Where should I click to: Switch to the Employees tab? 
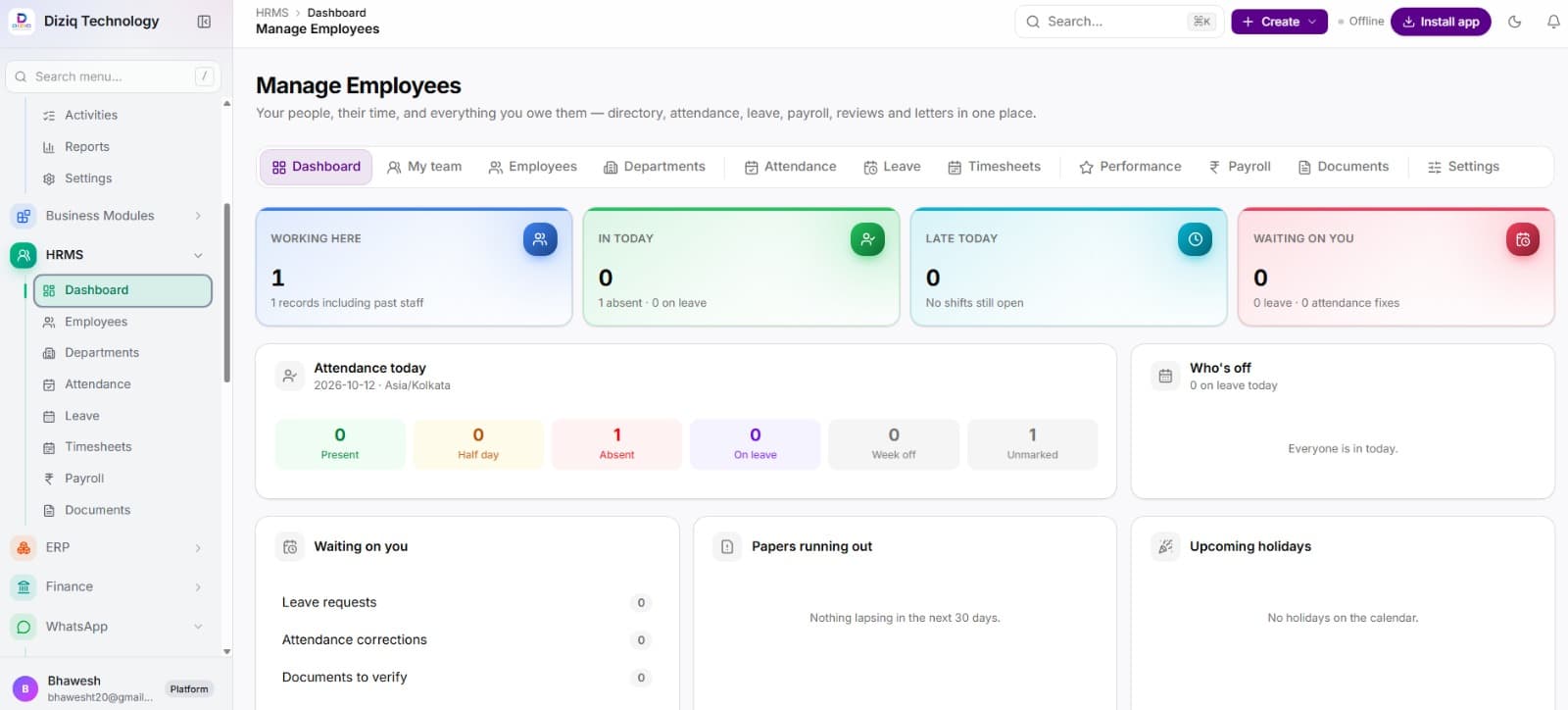533,167
